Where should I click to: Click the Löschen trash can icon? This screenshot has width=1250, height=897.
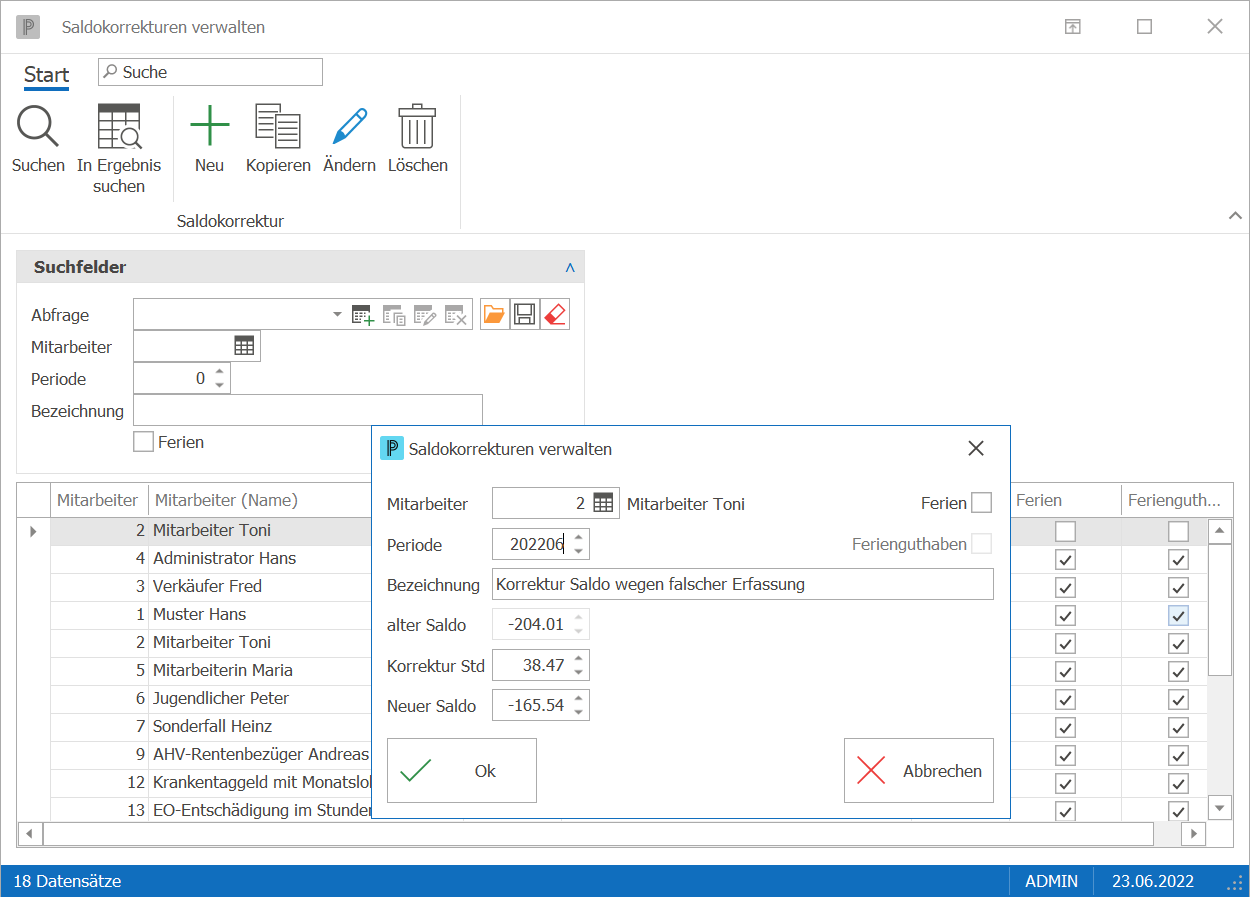tap(417, 127)
